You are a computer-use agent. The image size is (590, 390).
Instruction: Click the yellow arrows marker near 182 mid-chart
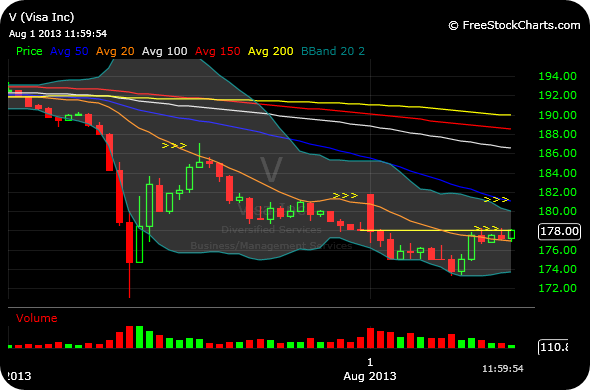(345, 195)
